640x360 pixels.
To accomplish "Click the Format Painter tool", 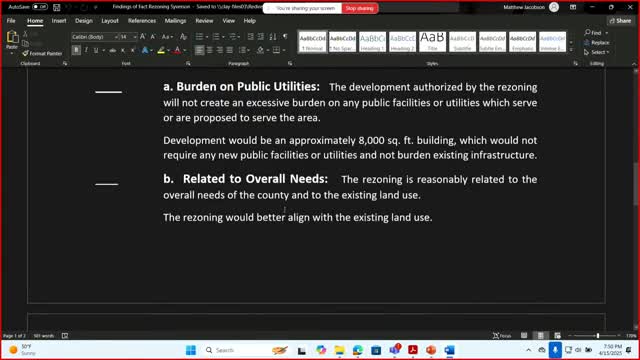I will [42, 53].
